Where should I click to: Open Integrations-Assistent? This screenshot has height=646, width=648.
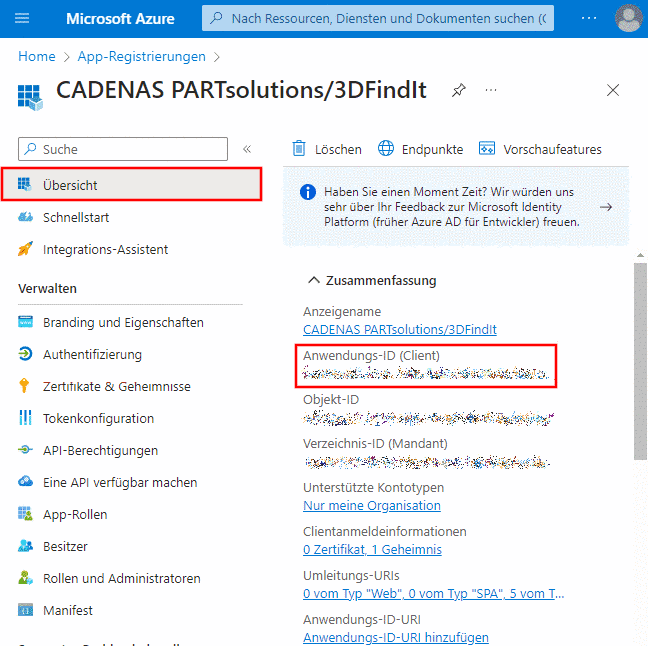pos(105,250)
